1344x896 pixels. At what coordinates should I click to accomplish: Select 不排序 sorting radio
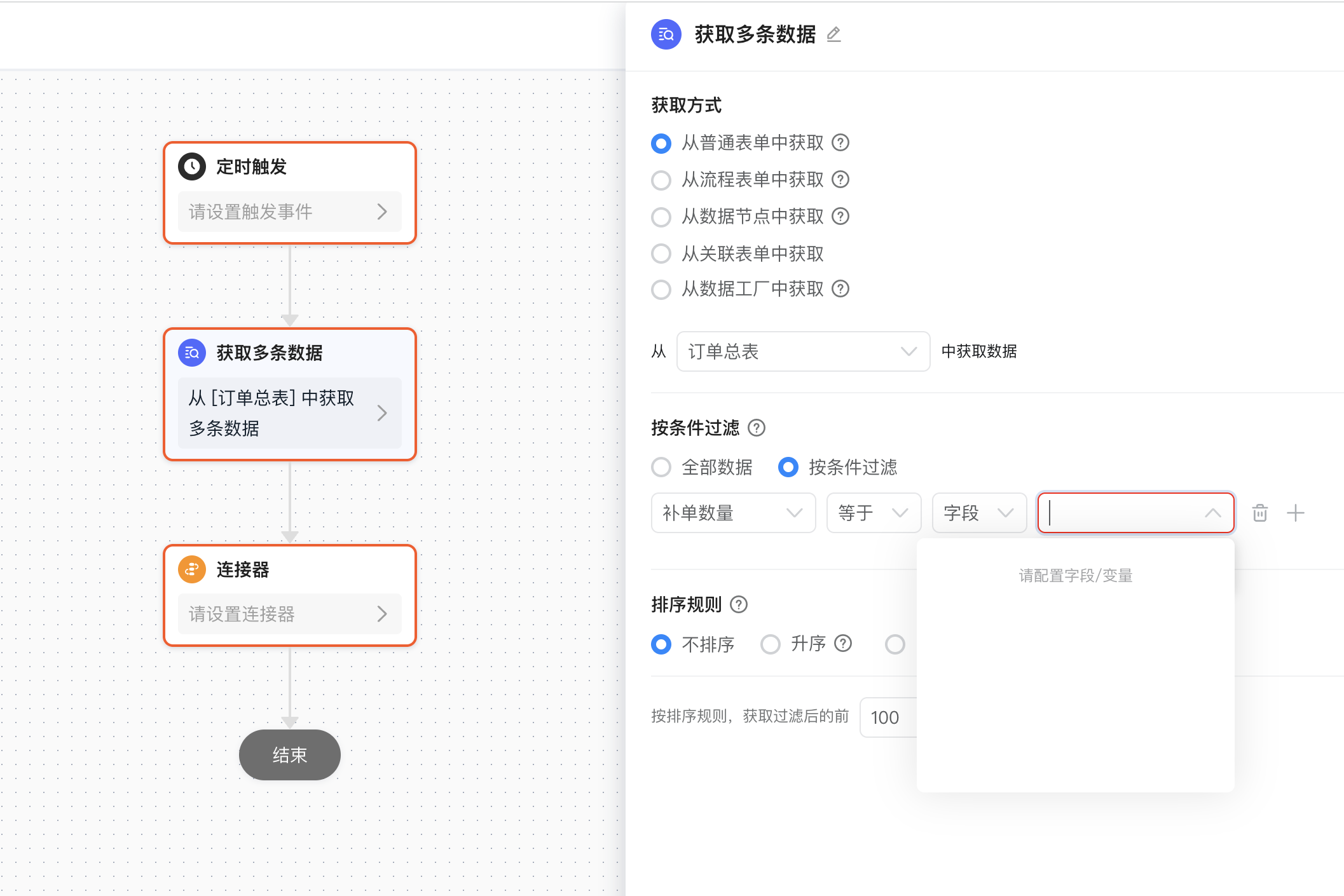point(661,644)
